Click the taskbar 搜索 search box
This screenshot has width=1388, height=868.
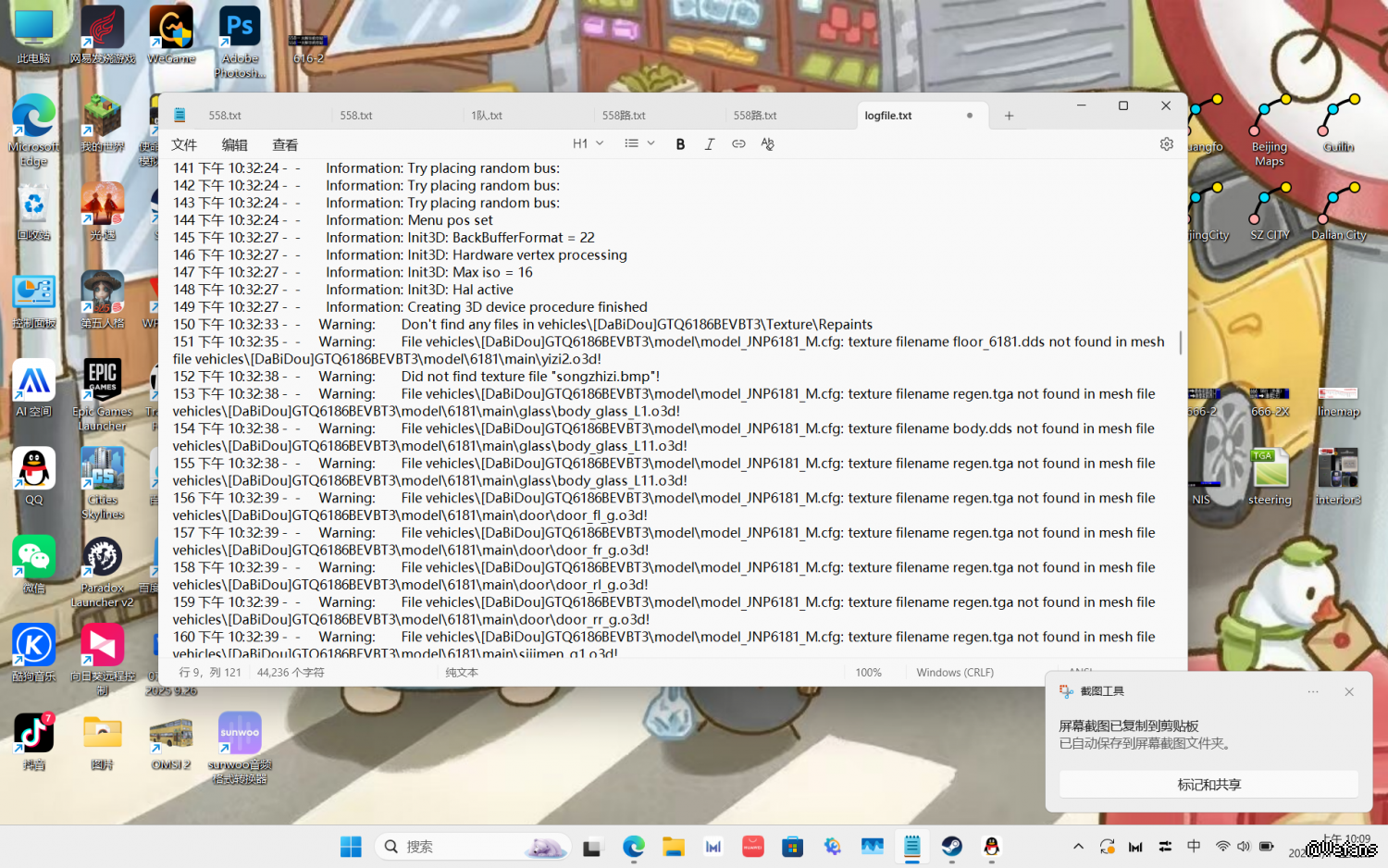coord(472,847)
